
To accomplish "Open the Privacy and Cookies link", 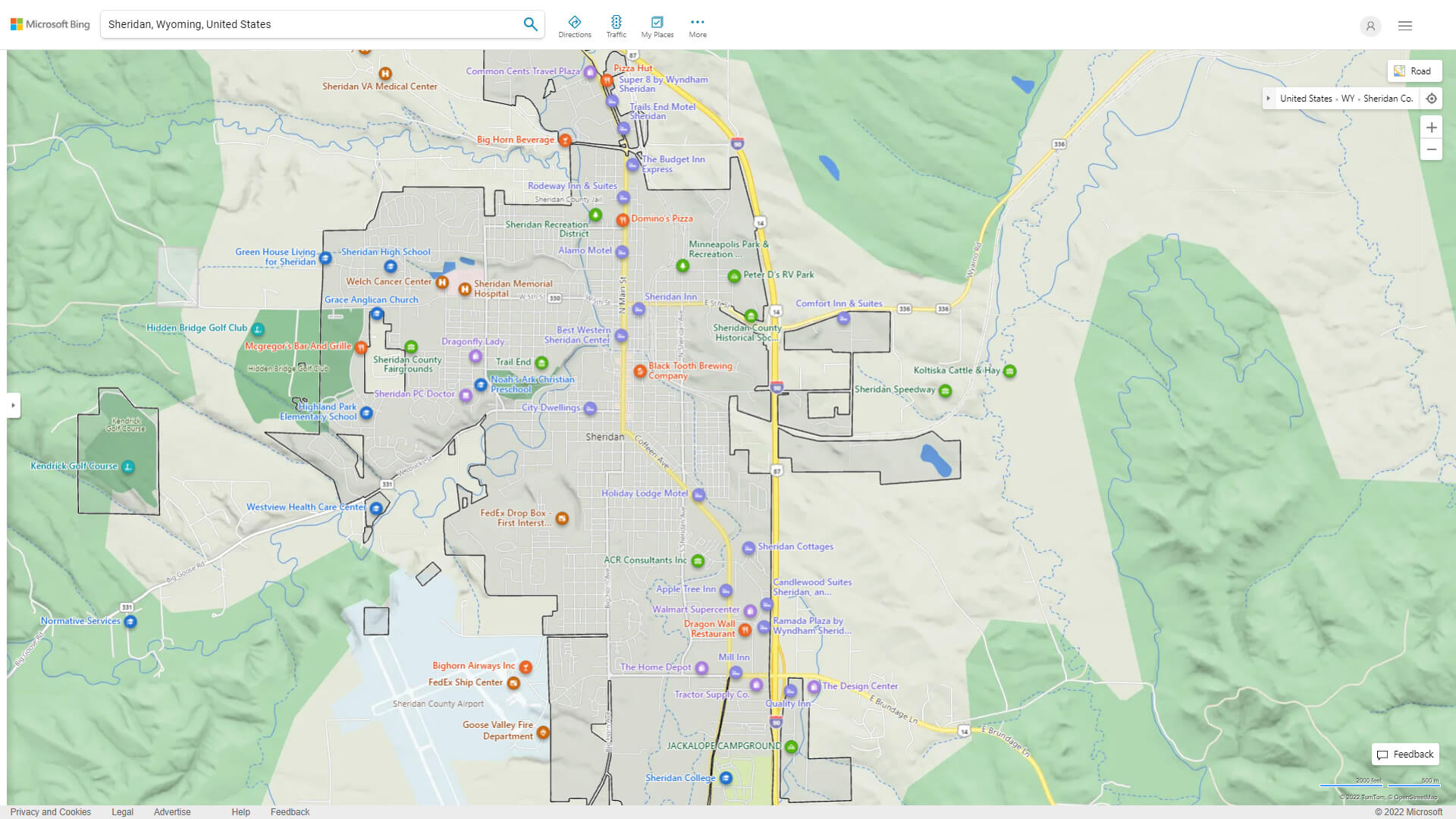I will pos(51,811).
